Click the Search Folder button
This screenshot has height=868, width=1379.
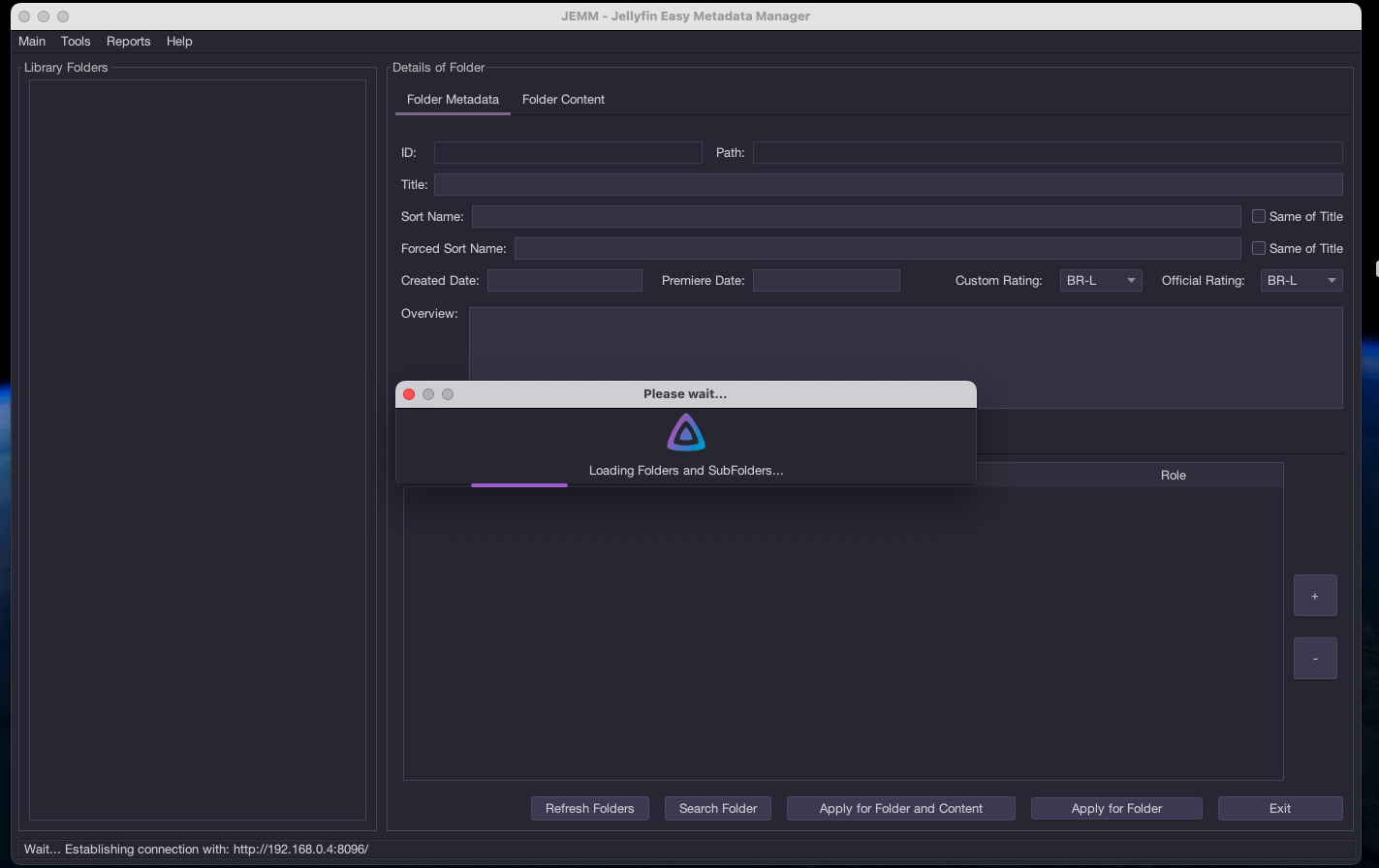[x=718, y=808]
